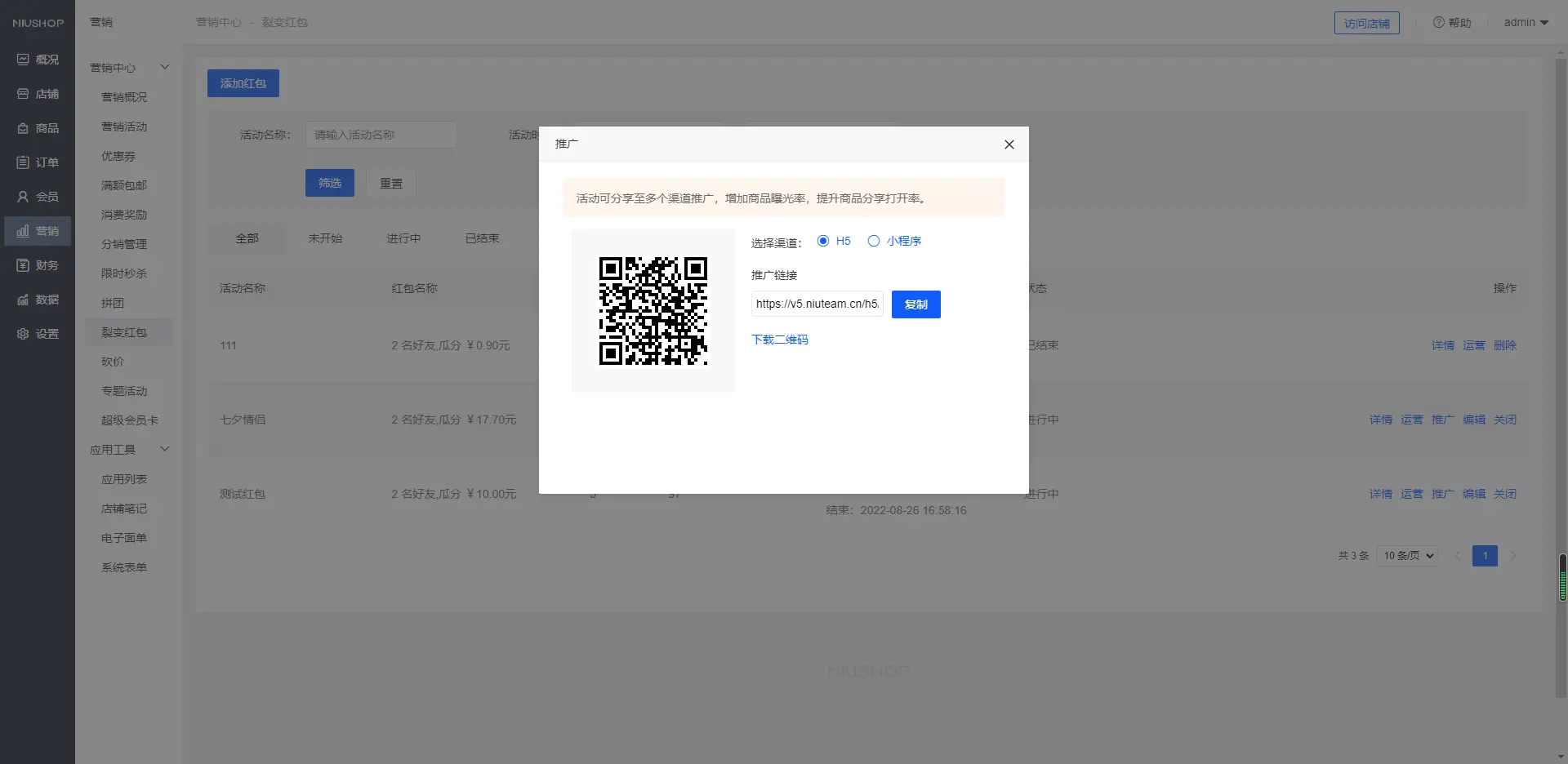Screen dimensions: 1568x764
Task: Click the 推广链接 URL input field
Action: point(817,304)
